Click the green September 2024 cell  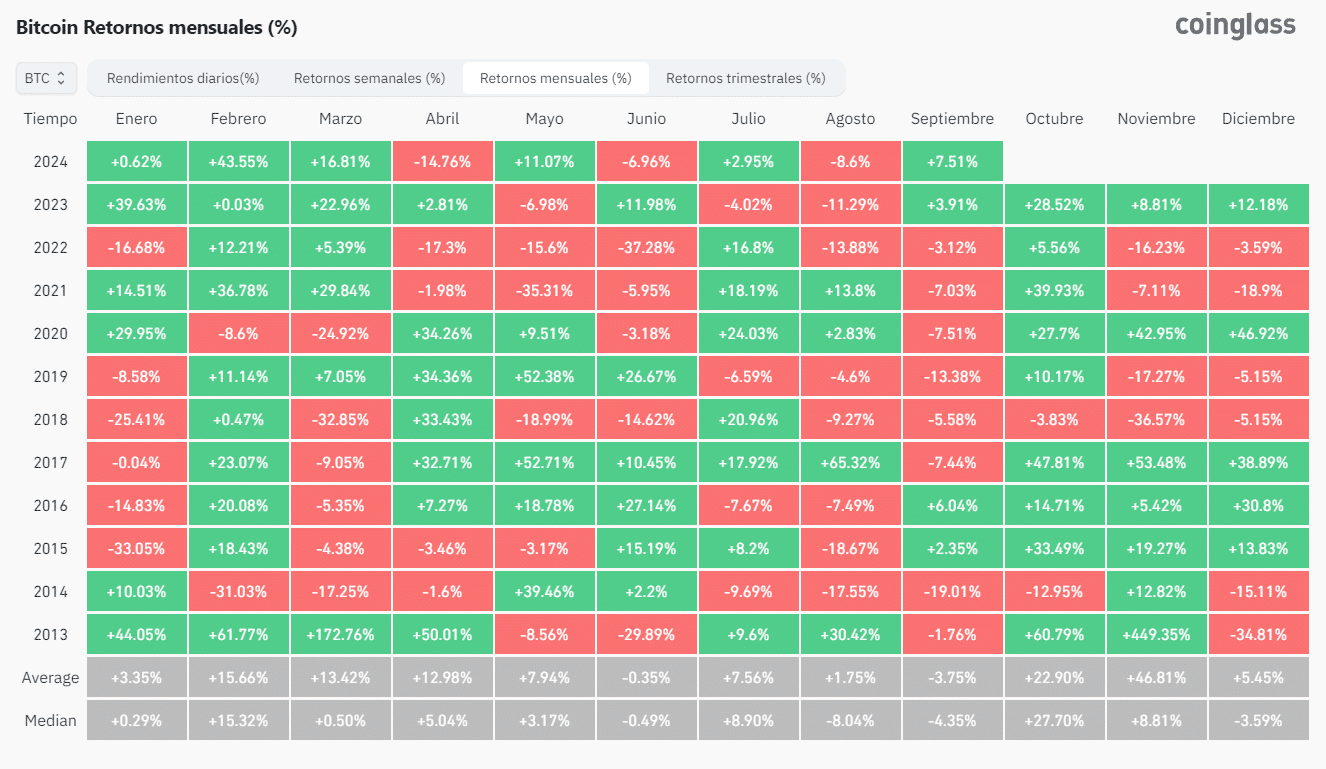point(951,160)
